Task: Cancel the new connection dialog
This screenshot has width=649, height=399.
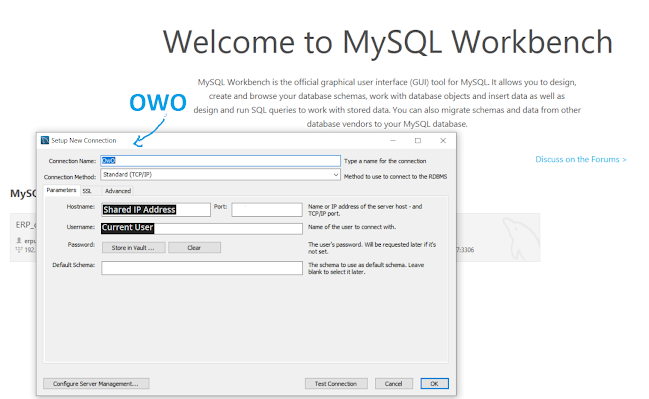Action: (x=394, y=384)
